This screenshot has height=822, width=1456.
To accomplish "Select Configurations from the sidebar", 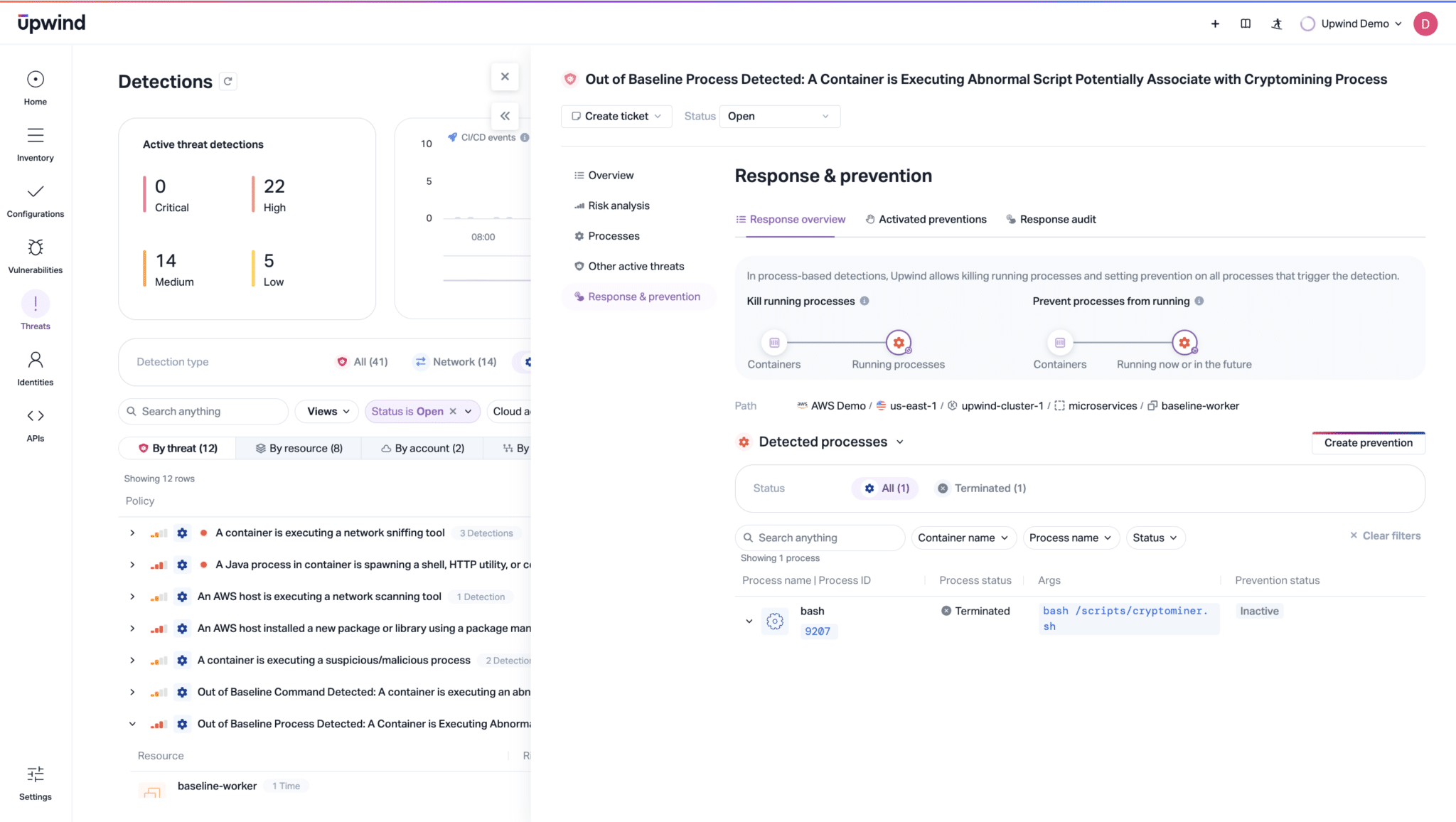I will point(35,198).
